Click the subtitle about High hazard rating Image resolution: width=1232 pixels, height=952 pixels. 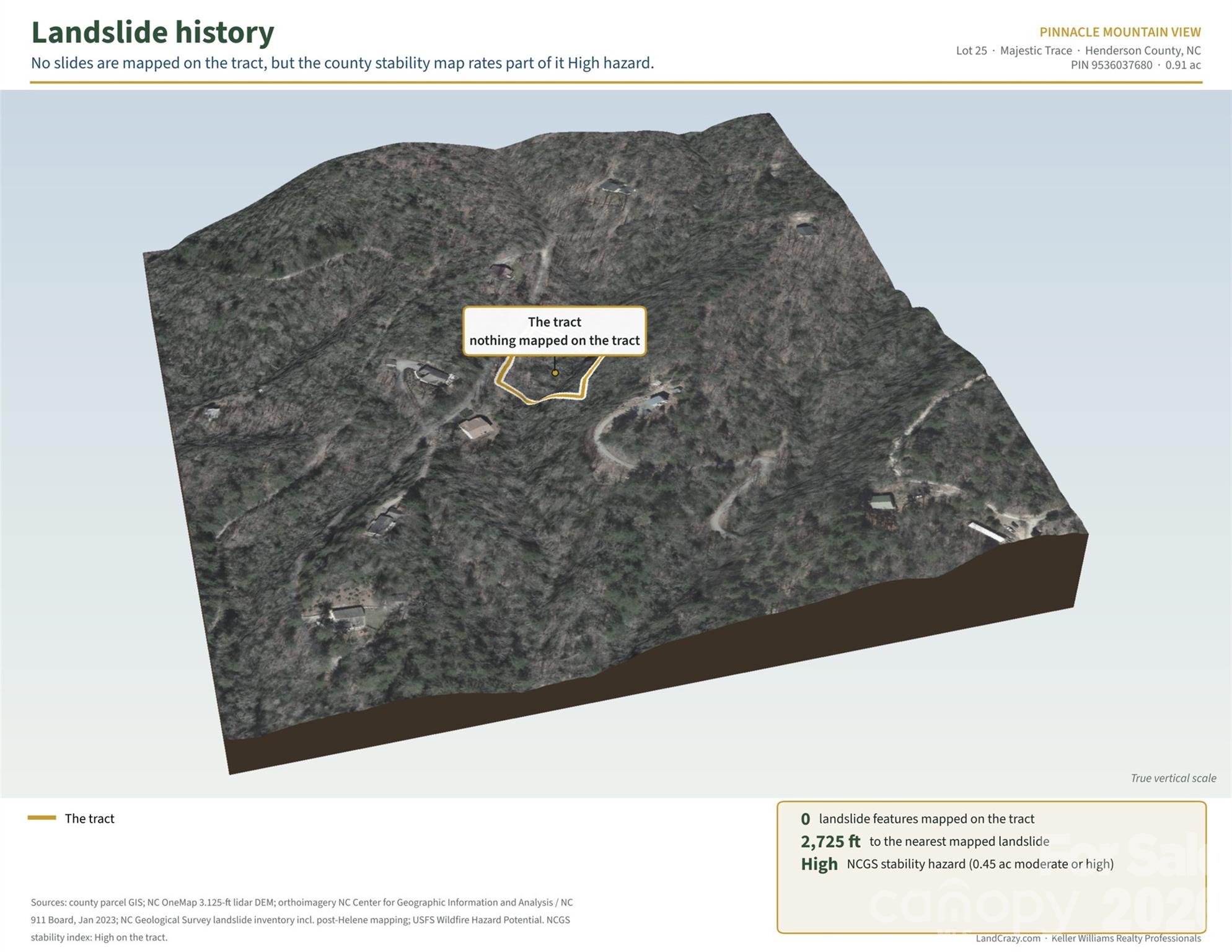[x=342, y=63]
